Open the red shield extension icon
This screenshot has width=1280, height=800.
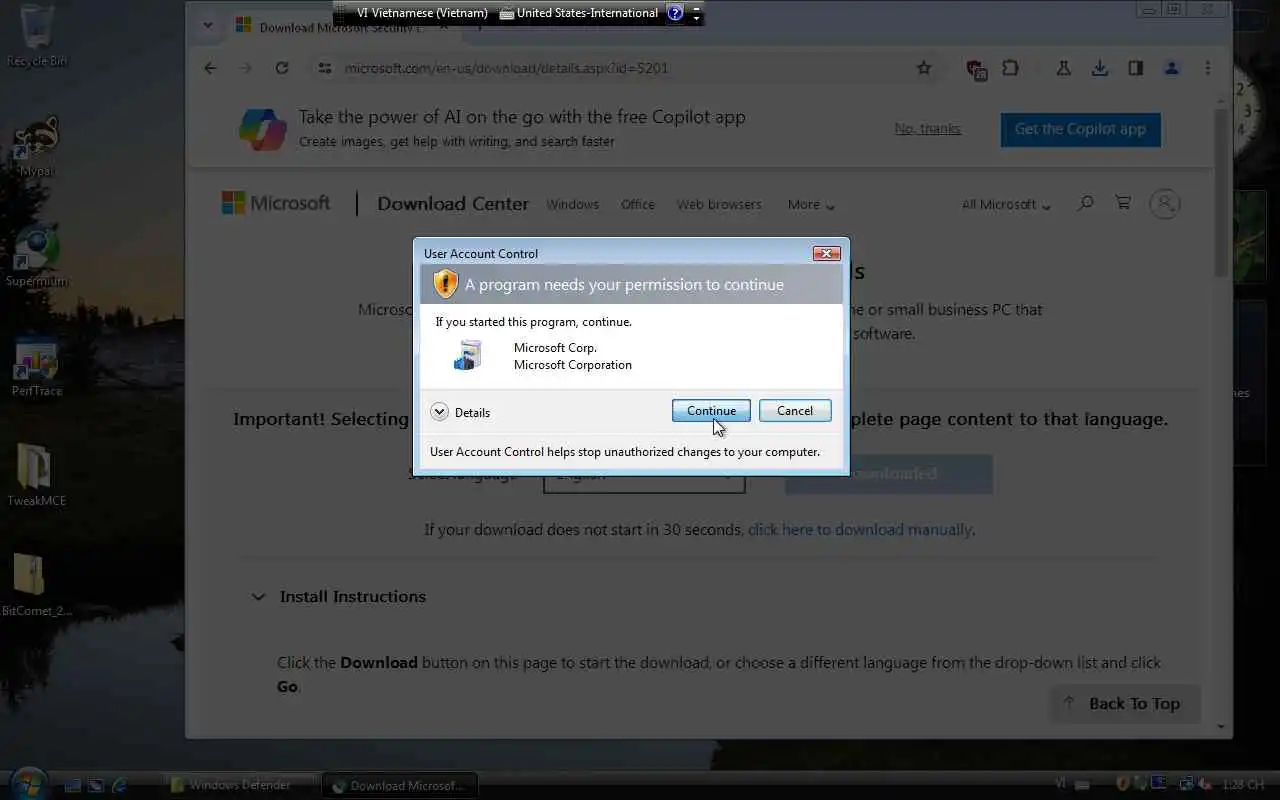[x=976, y=68]
